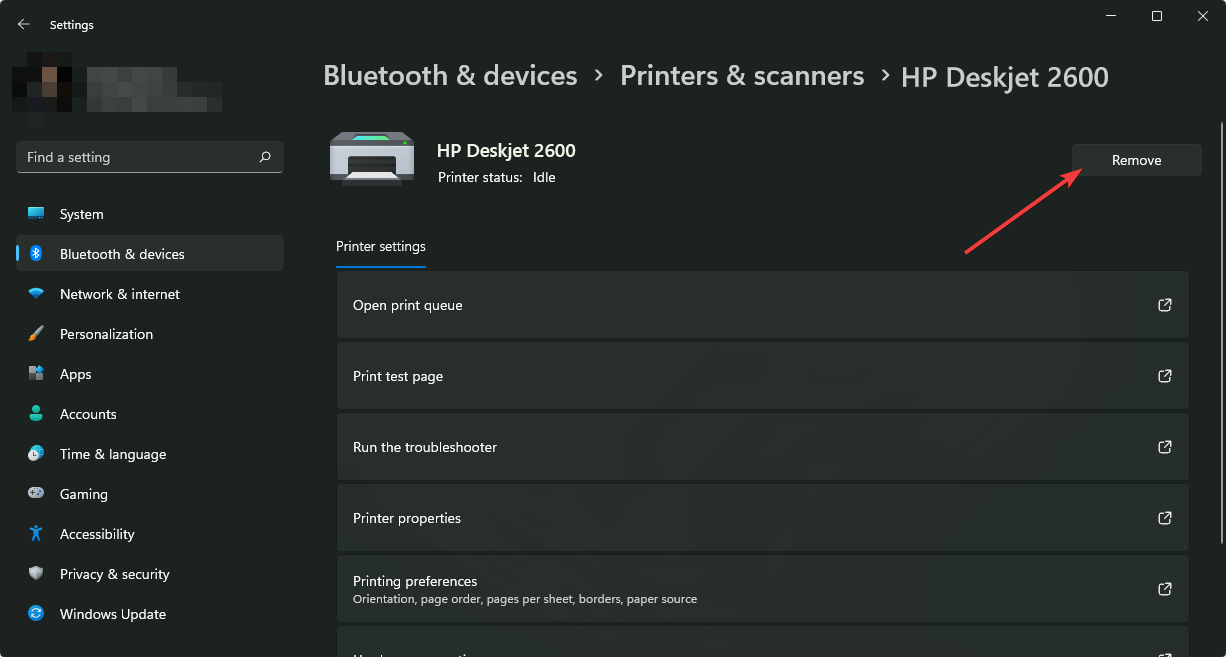The height and width of the screenshot is (657, 1226).
Task: Click the external-link icon for Open print queue
Action: [1164, 304]
